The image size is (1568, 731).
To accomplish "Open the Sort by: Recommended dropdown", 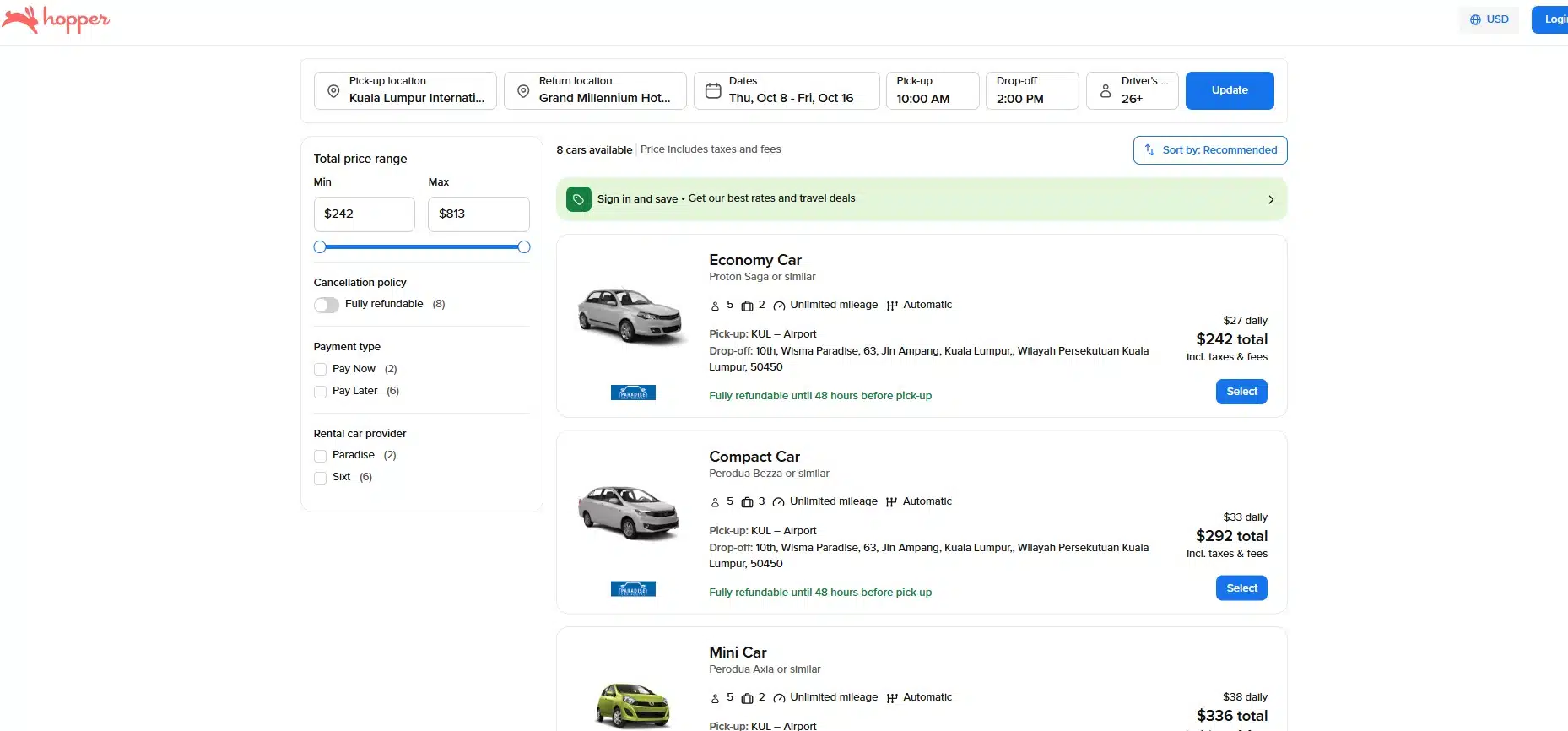I will pyautogui.click(x=1210, y=150).
